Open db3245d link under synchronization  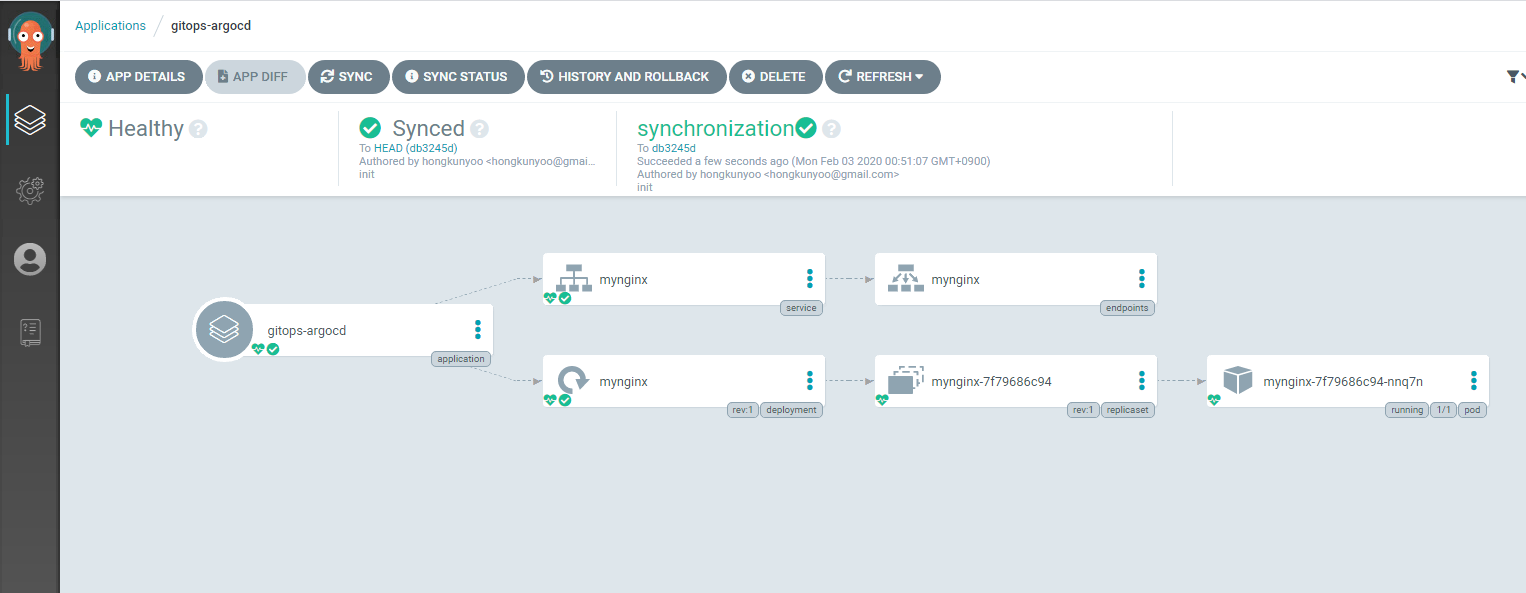674,148
